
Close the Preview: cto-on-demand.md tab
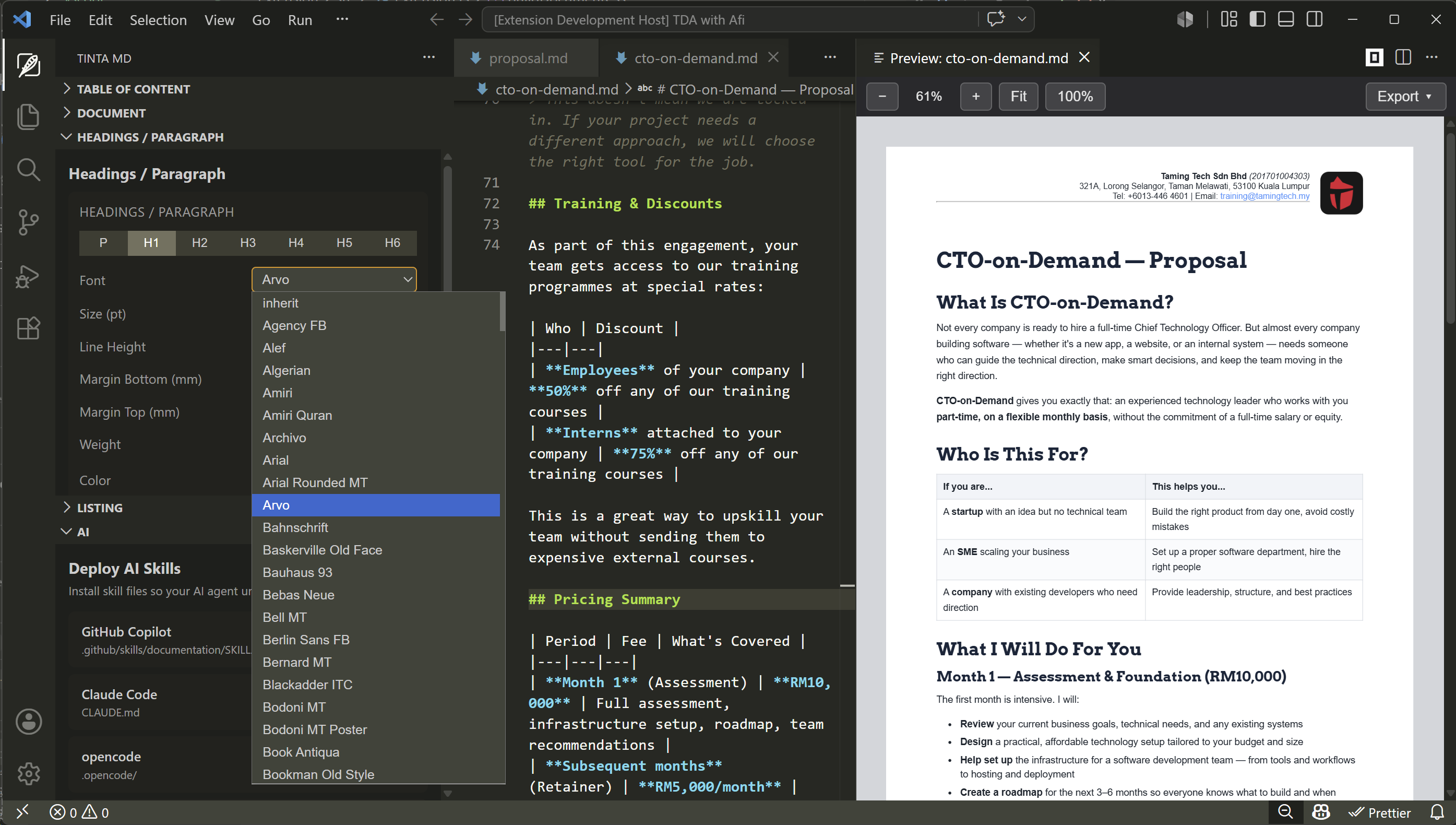[1084, 57]
